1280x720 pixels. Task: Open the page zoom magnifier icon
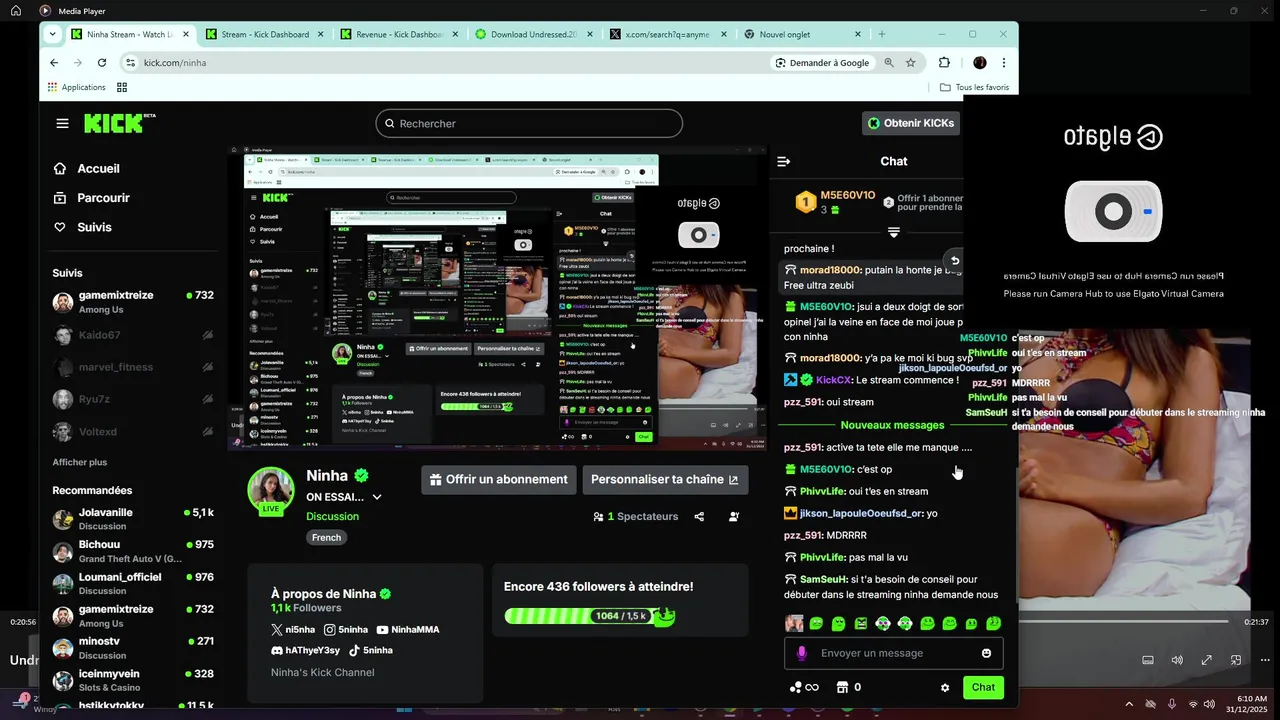coord(888,62)
